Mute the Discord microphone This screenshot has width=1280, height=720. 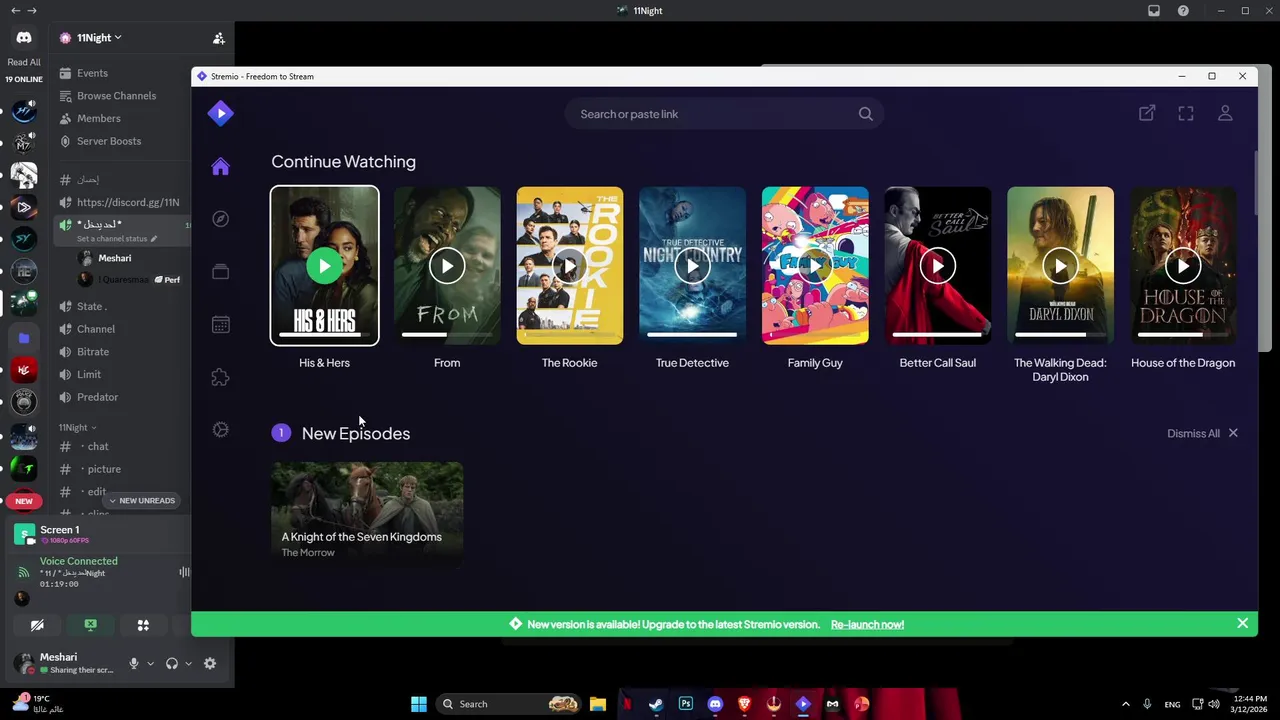[x=133, y=663]
